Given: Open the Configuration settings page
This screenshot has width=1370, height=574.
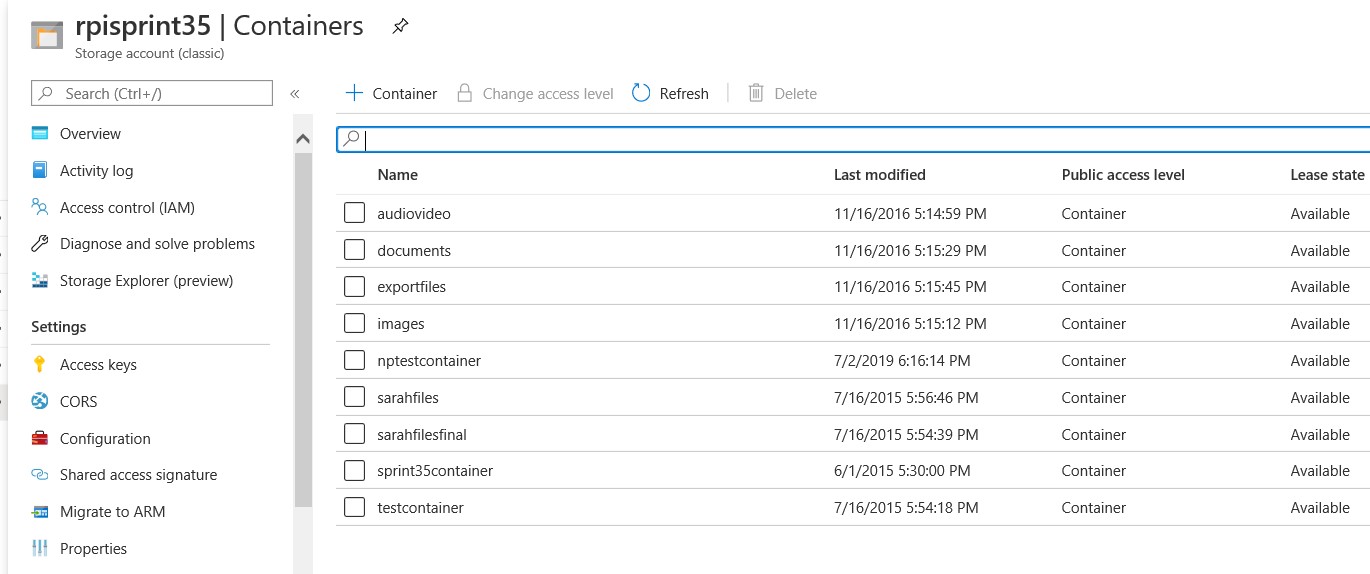Looking at the screenshot, I should 105,439.
